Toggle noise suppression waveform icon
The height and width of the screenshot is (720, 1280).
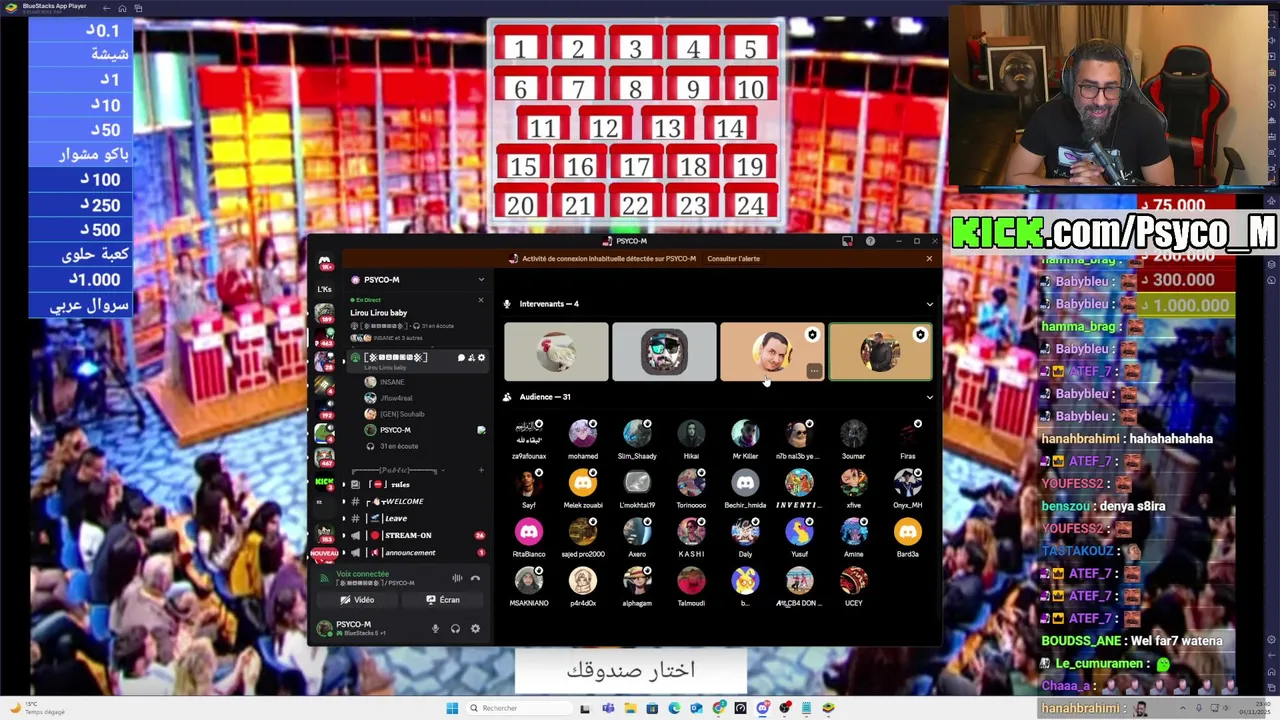(x=457, y=578)
